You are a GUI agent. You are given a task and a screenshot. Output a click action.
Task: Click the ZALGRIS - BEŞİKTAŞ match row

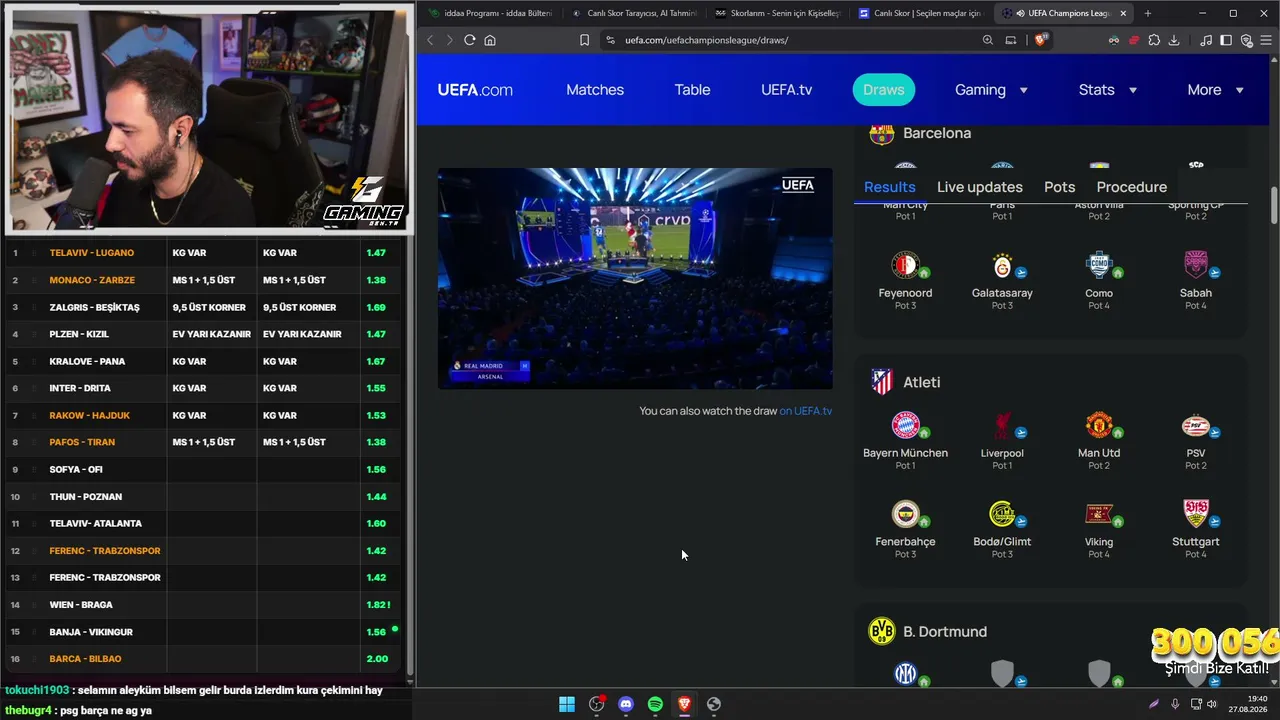tap(204, 307)
